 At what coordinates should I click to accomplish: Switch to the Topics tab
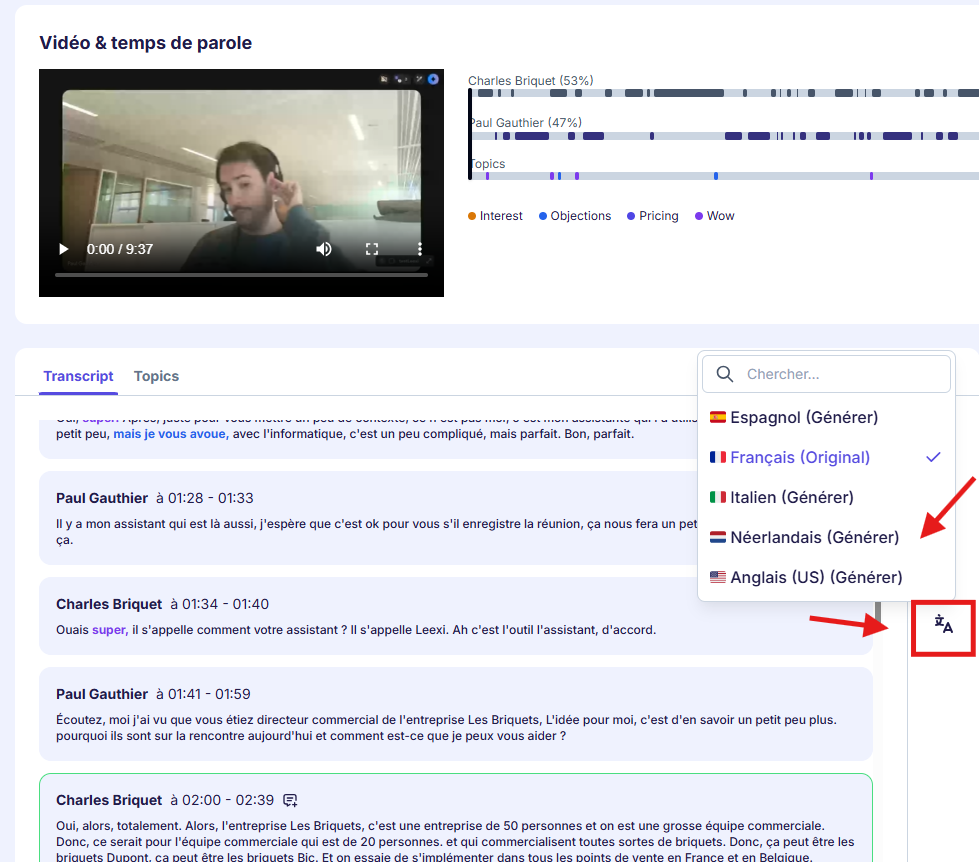(156, 376)
